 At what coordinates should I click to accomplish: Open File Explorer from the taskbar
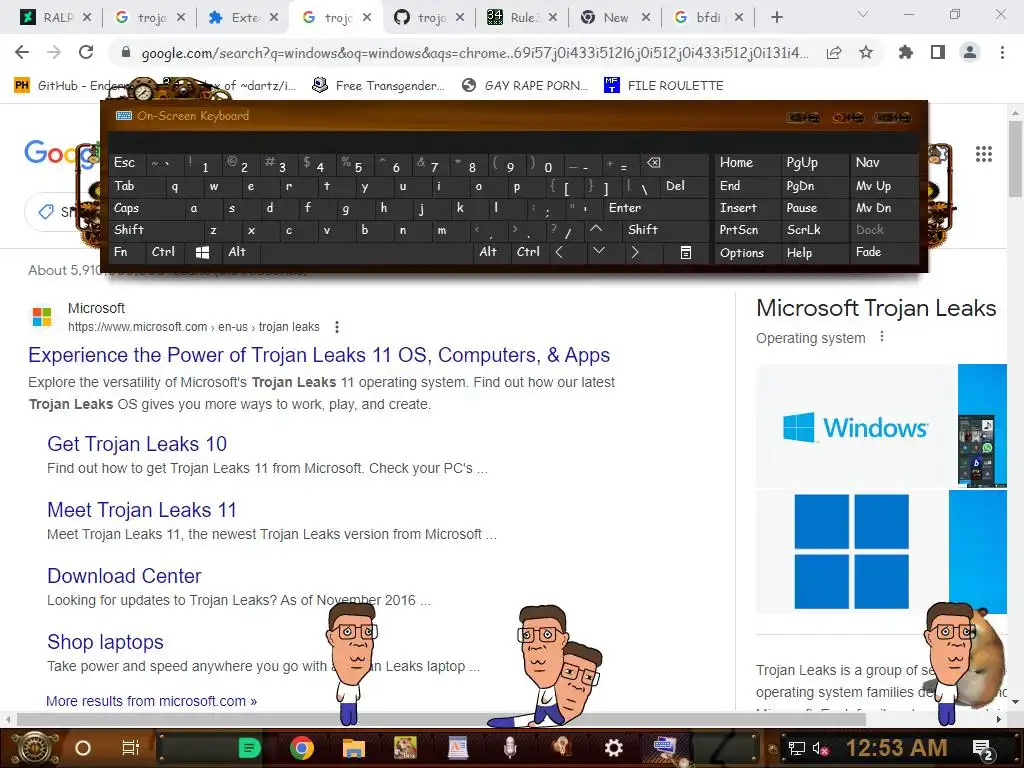[x=354, y=748]
